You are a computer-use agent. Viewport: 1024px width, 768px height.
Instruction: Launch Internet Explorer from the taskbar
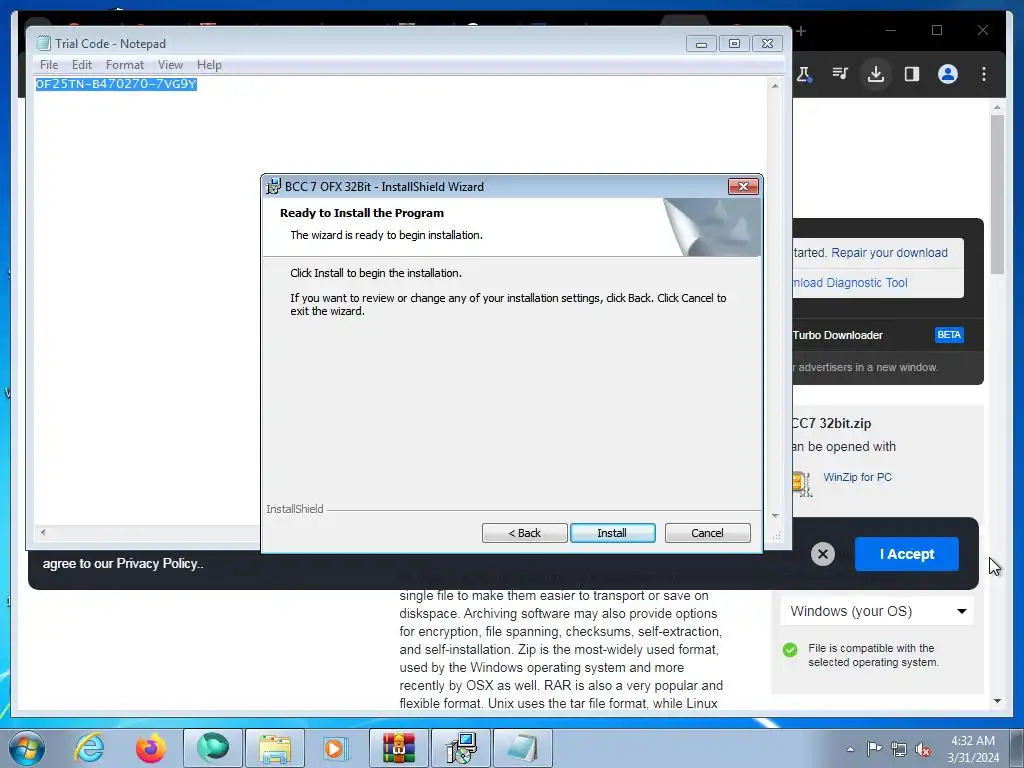[89, 748]
